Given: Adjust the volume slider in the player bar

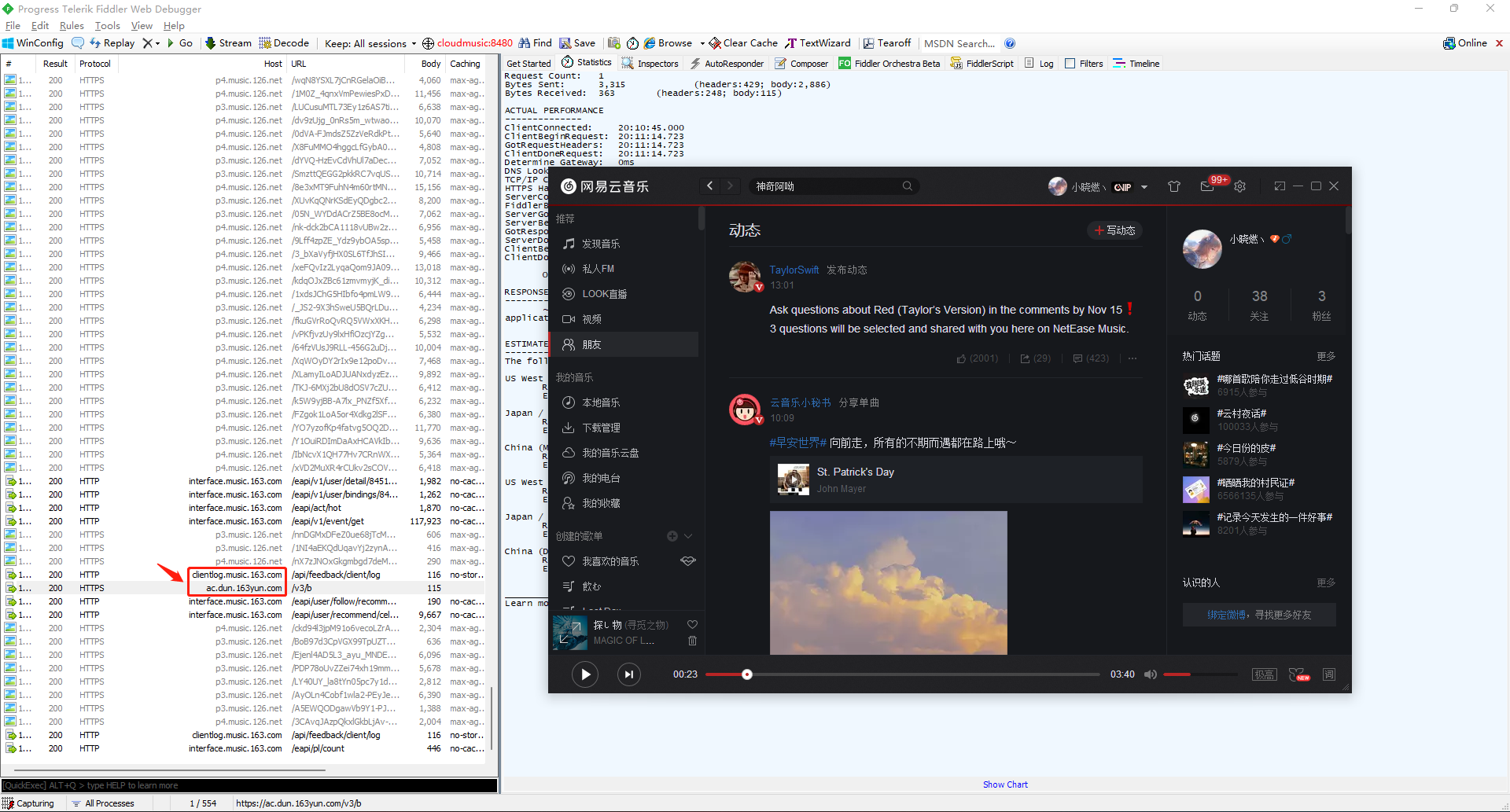Looking at the screenshot, I should (x=1200, y=674).
